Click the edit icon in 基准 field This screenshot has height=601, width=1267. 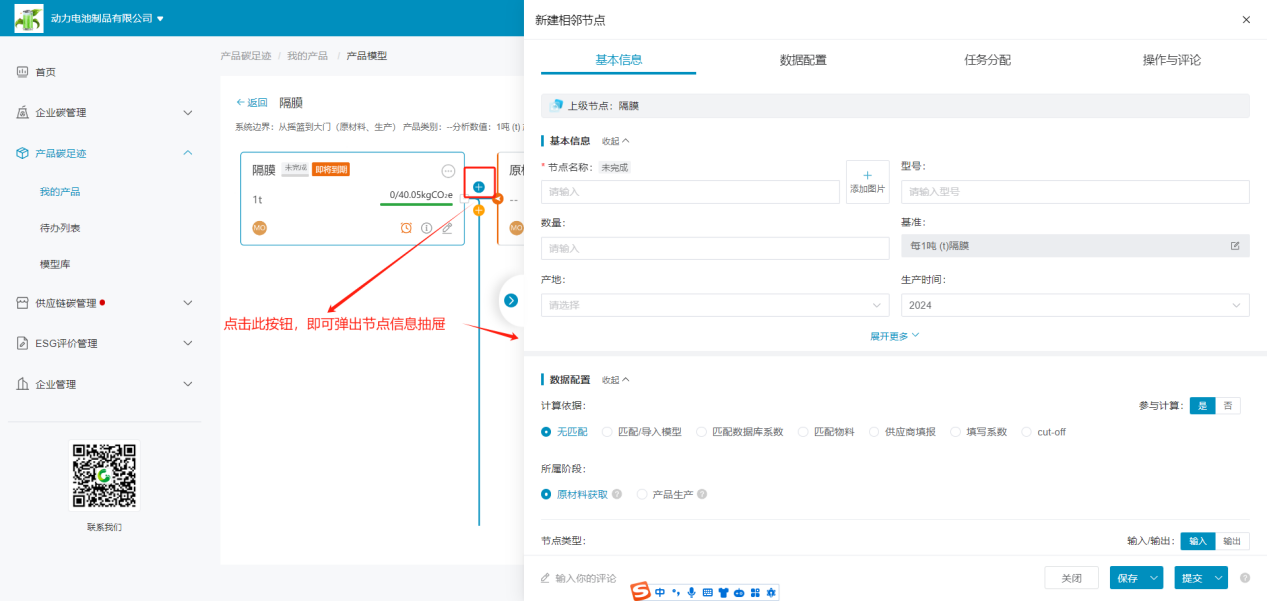click(1234, 246)
